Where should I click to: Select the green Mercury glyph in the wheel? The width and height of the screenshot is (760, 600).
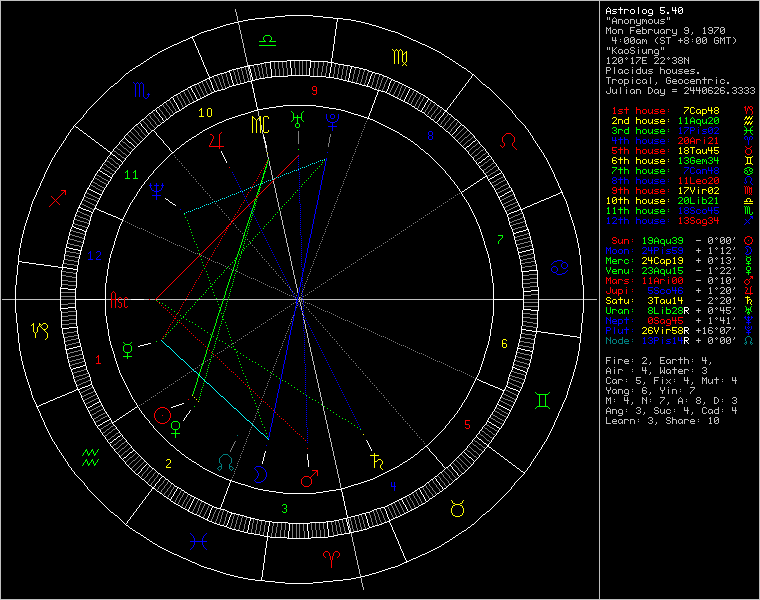[x=127, y=349]
